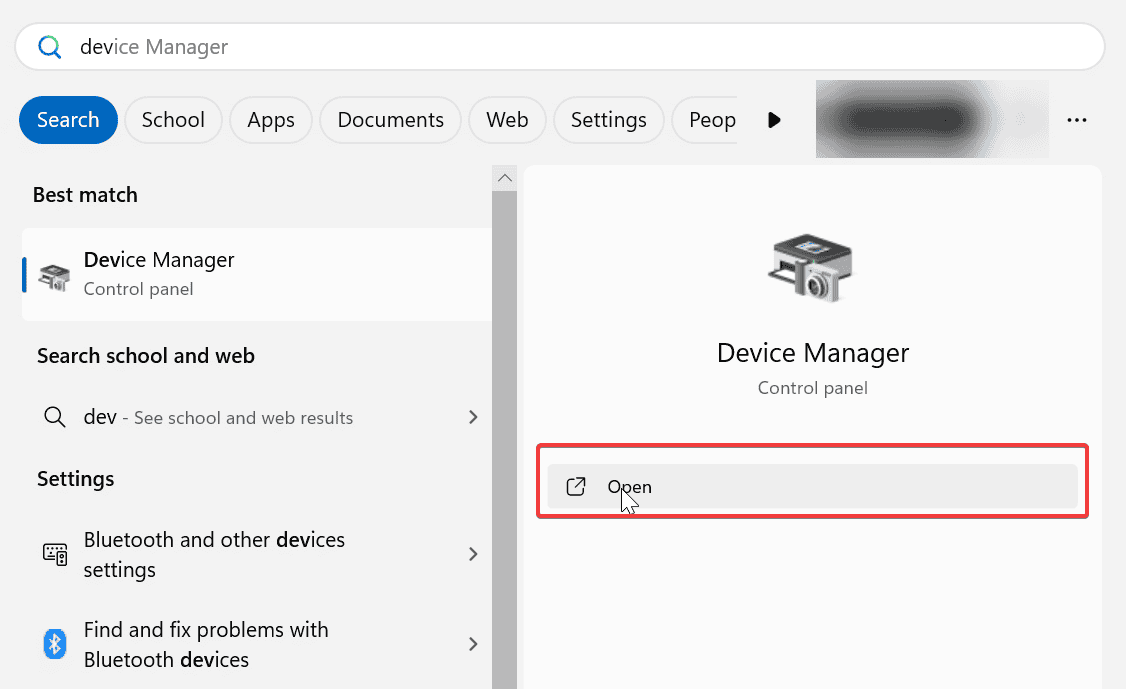
Task: Select the Settings search filter
Action: click(x=608, y=119)
